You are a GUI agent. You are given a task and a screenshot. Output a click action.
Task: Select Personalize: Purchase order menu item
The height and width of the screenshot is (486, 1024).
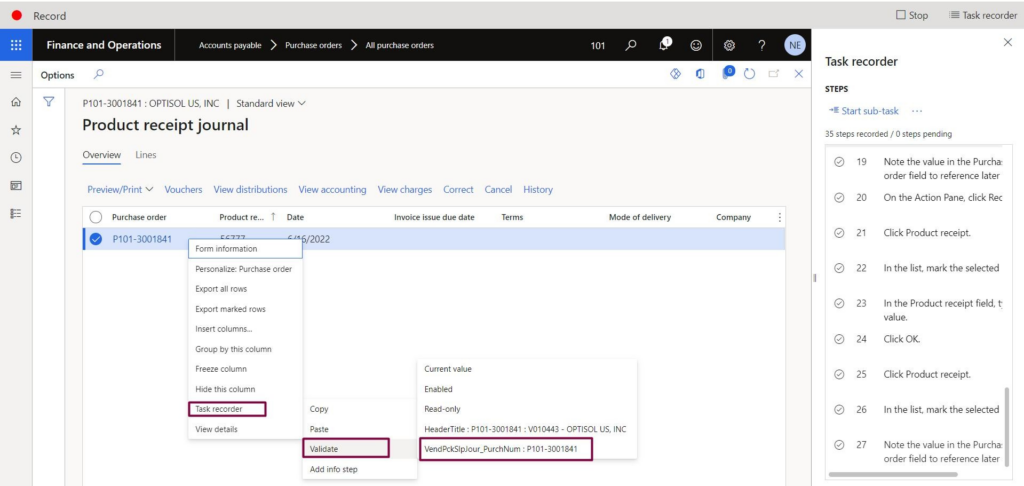pos(246,269)
